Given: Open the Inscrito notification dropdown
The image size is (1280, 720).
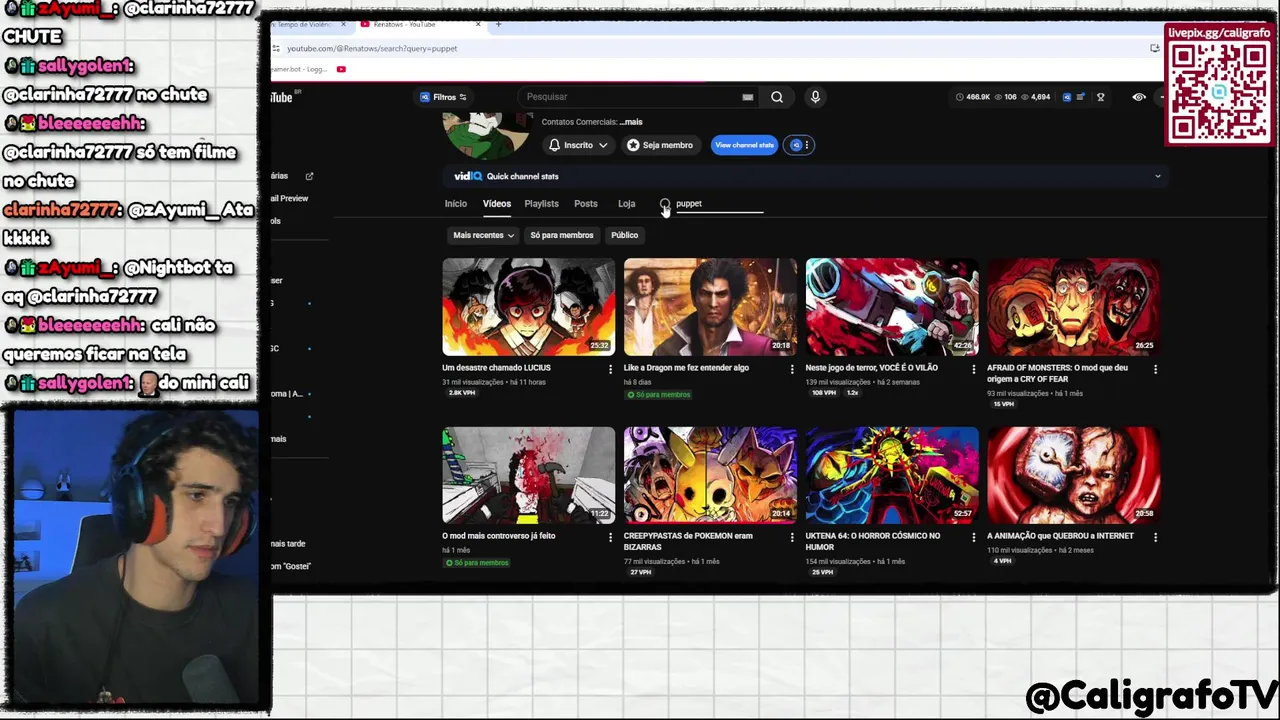Looking at the screenshot, I should tap(578, 145).
